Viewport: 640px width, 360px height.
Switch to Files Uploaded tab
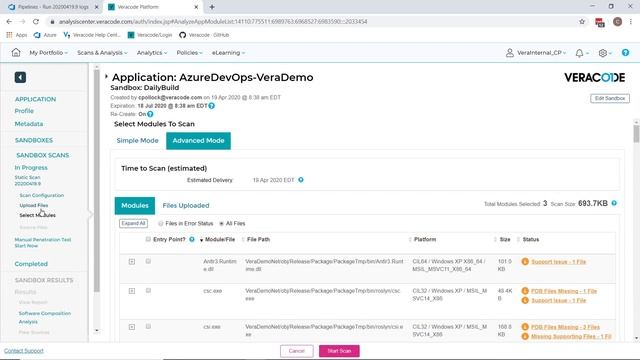pos(186,205)
